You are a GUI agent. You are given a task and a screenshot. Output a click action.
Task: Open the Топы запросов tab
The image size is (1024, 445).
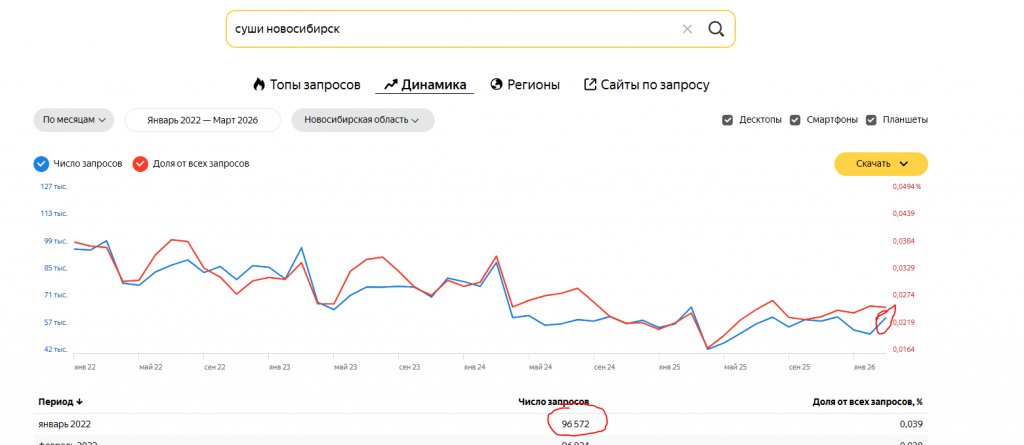pyautogui.click(x=306, y=84)
